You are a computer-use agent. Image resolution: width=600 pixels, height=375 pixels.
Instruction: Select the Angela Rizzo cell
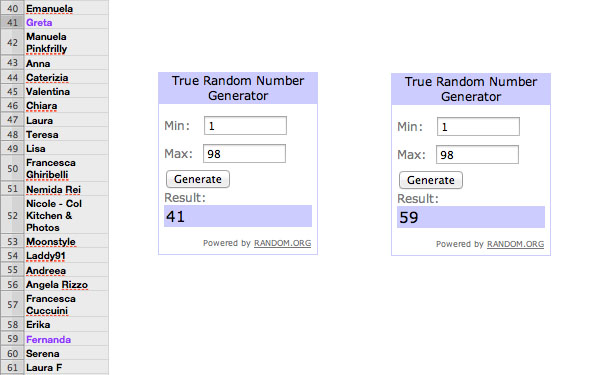point(66,284)
